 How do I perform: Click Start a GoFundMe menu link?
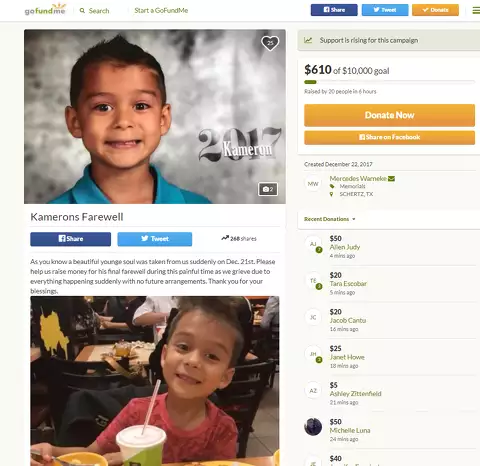161,11
